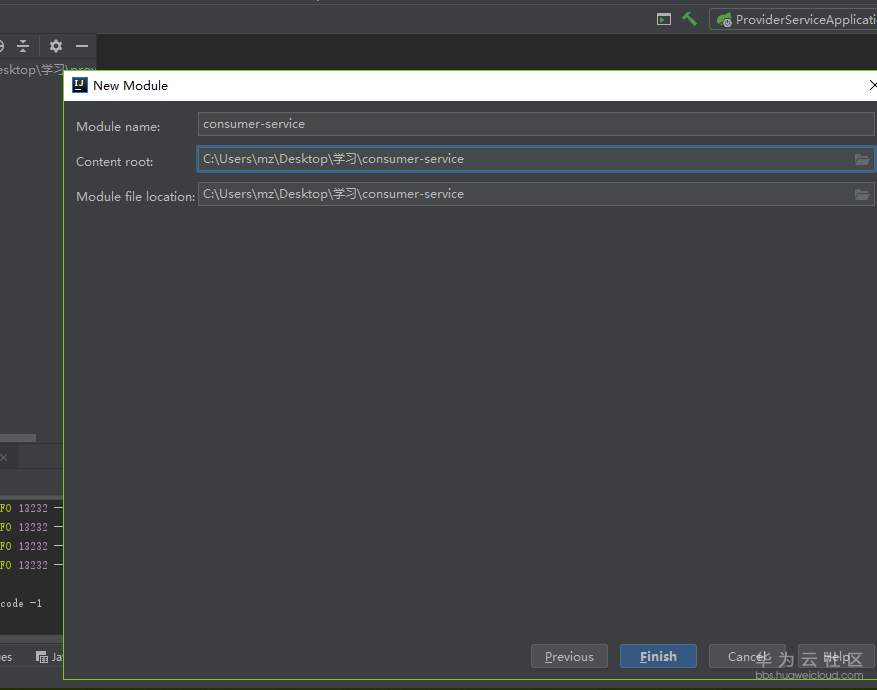Click the horizontal scrollbar in project panel
Image resolution: width=877 pixels, height=690 pixels.
[x=18, y=437]
